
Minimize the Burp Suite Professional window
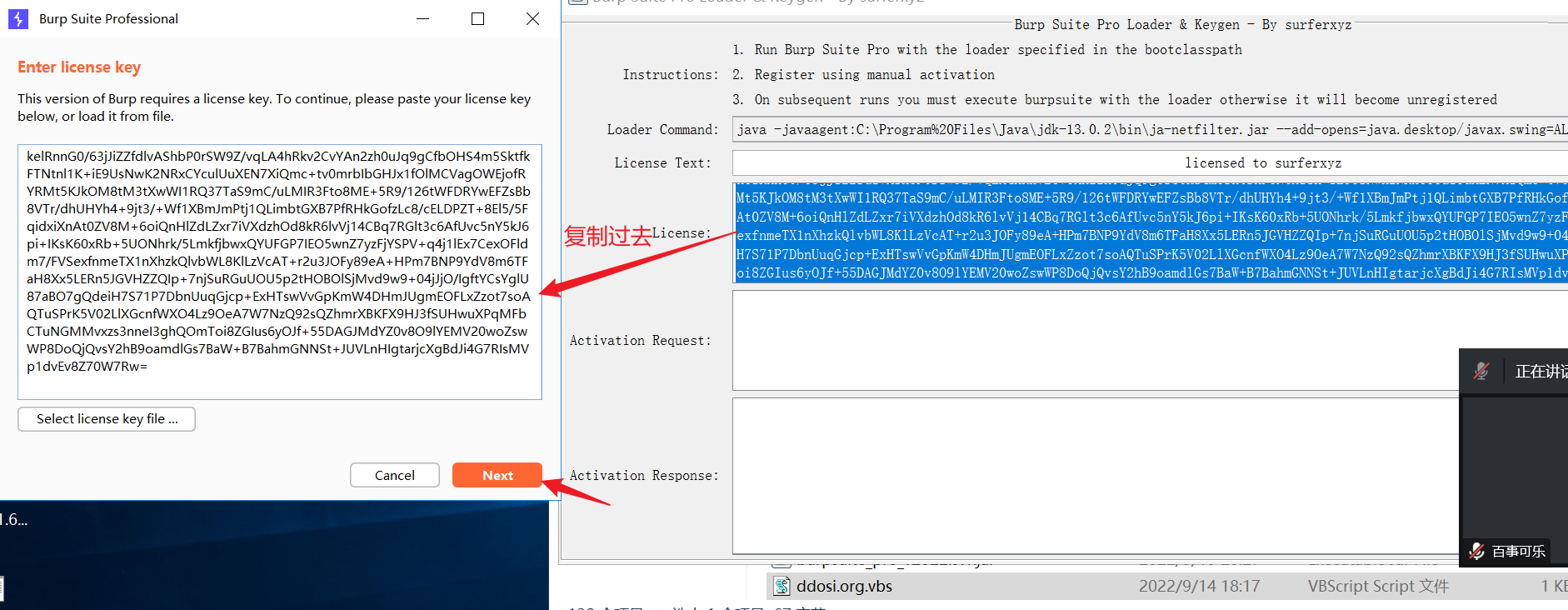[x=423, y=18]
